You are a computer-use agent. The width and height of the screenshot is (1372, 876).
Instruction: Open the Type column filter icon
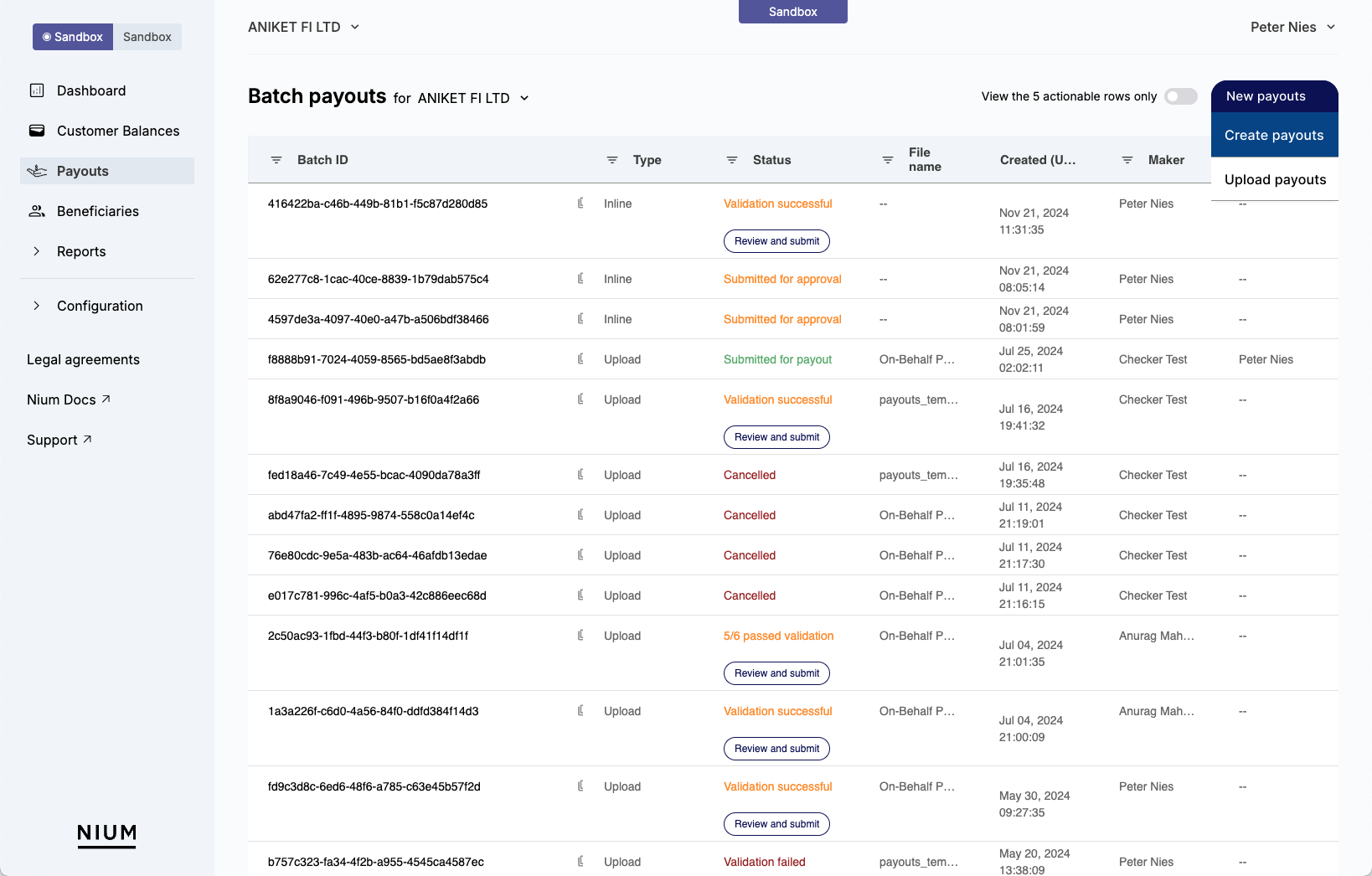click(611, 159)
